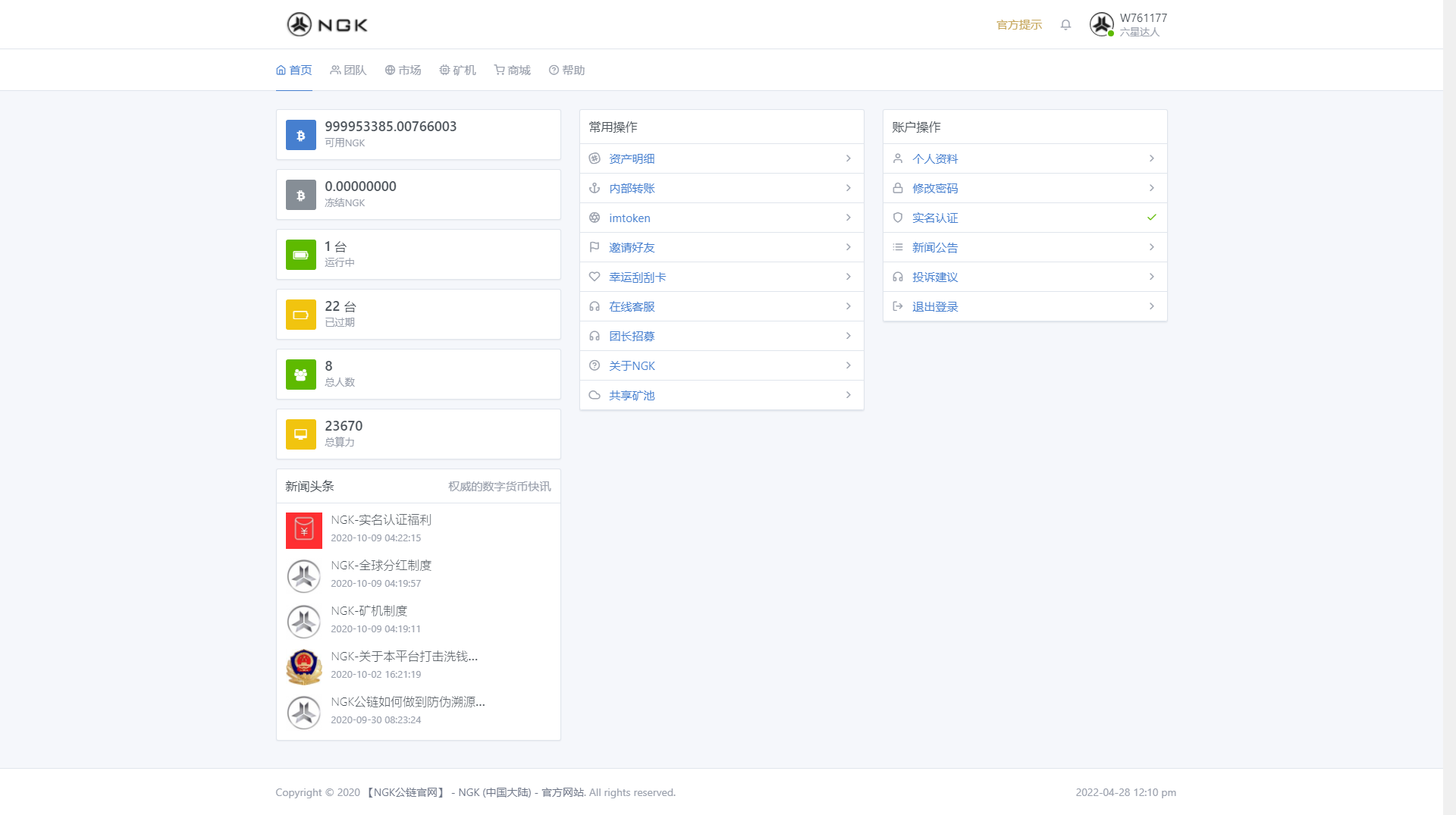
Task: Click the 【NGK公链官网】 footer text
Action: click(x=406, y=792)
